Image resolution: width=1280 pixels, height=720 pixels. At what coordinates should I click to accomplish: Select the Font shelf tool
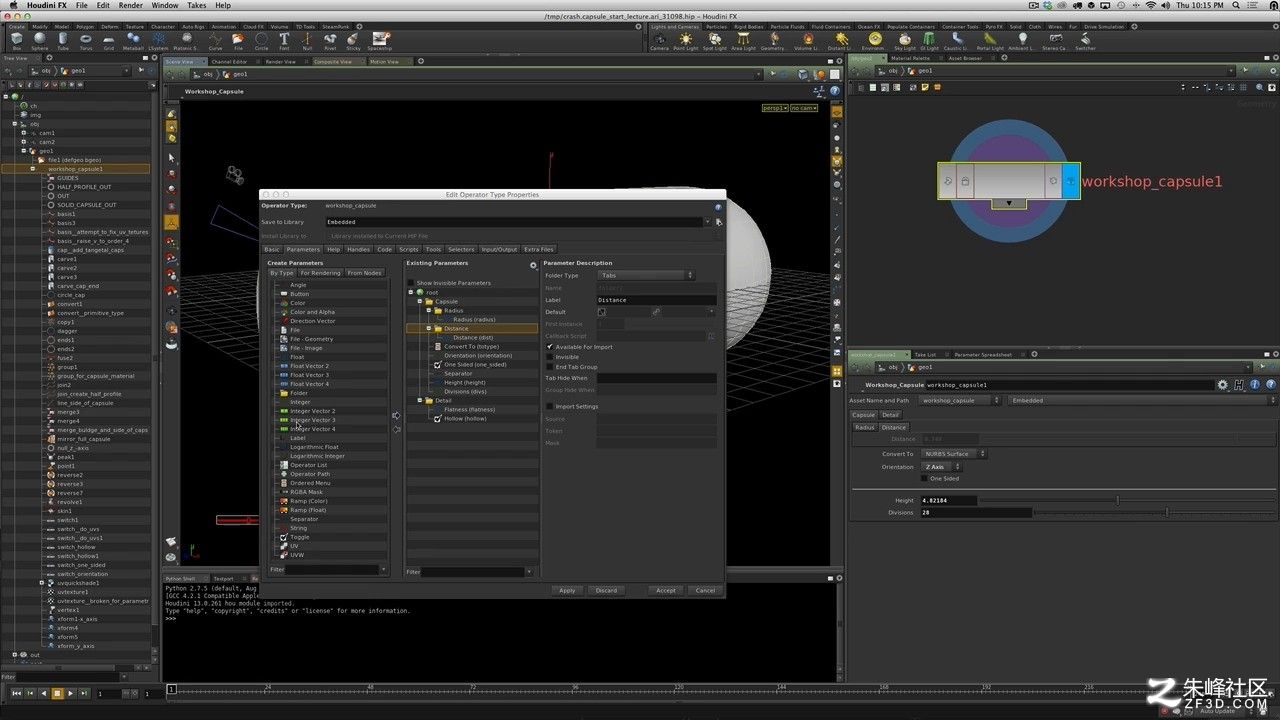click(x=284, y=40)
